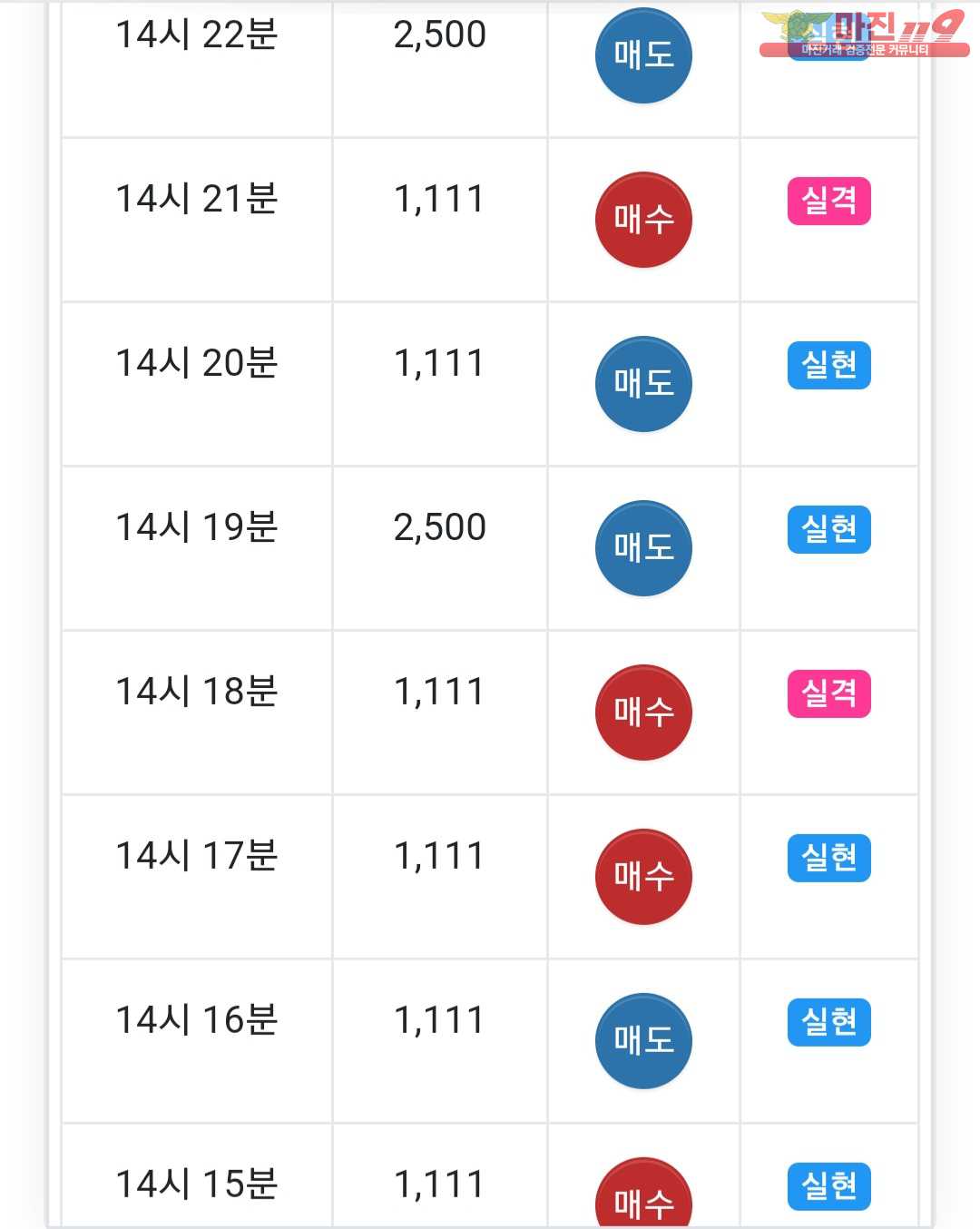Click the red 매수 circle at 14시 15분
The height and width of the screenshot is (1229, 980).
point(643,1193)
